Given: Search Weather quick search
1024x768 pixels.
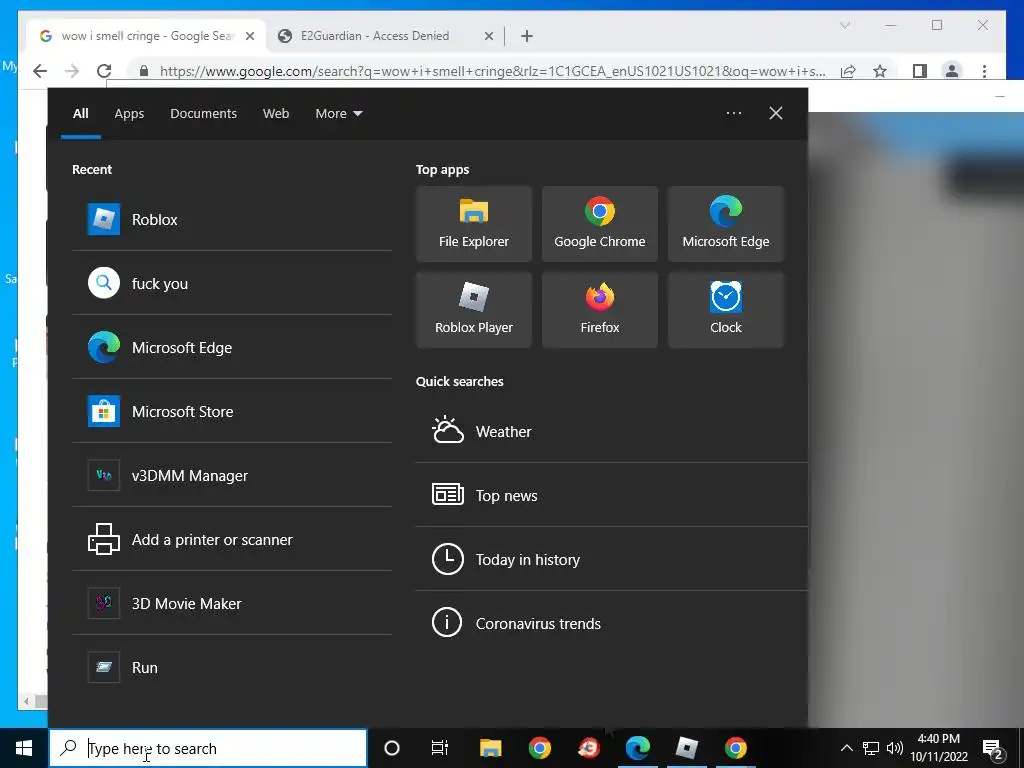Looking at the screenshot, I should tap(611, 431).
